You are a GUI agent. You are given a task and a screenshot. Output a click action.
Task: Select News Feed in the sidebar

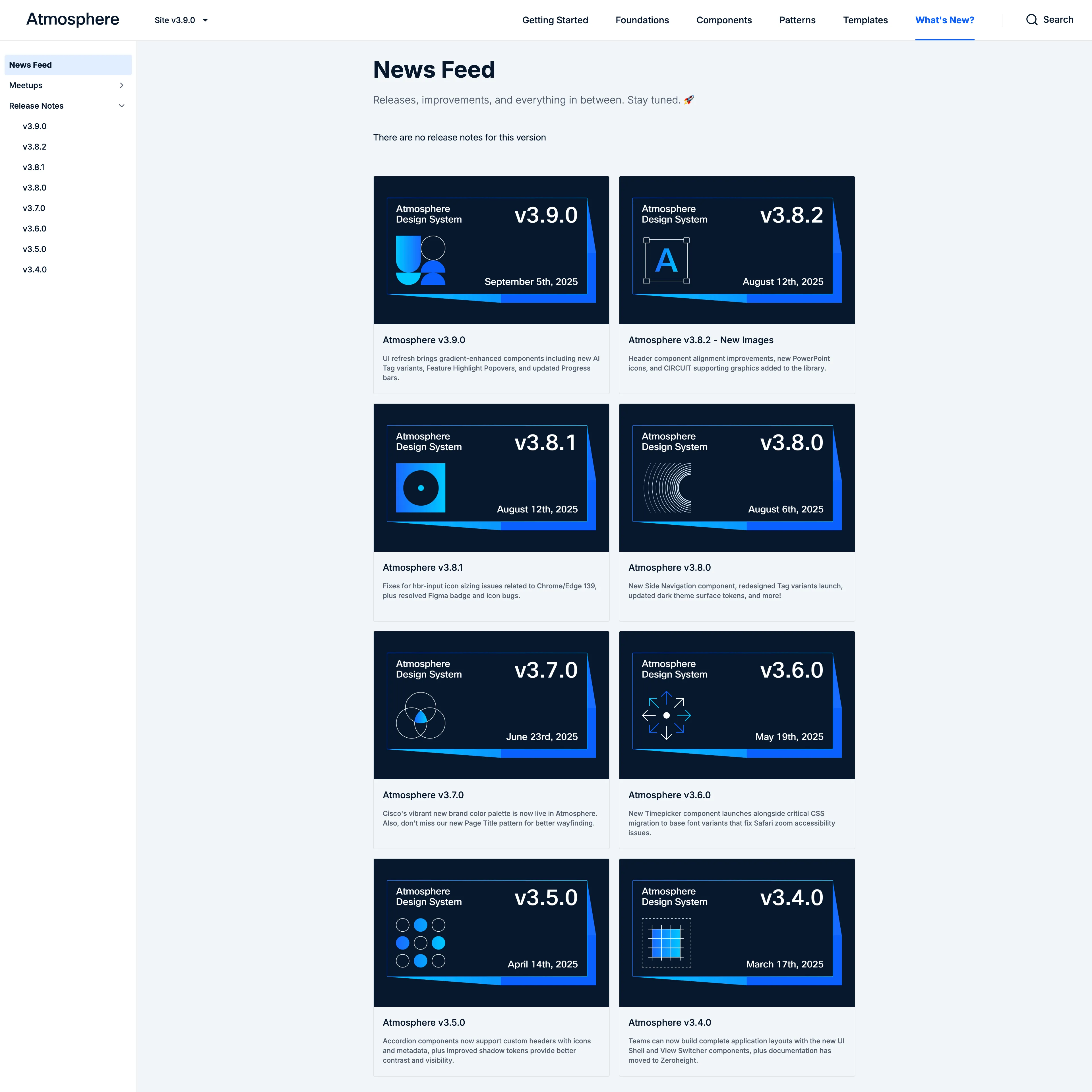[x=30, y=65]
